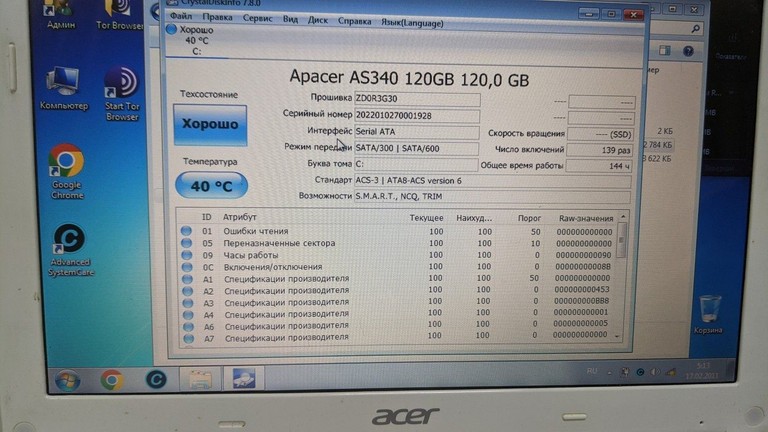The width and height of the screenshot is (768, 432).
Task: Click the Буква тома C: field
Action: pos(416,164)
